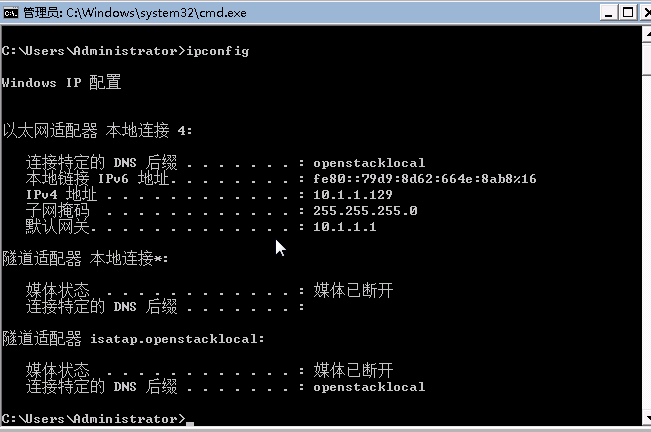Click the scrollbar up arrow
The image size is (651, 432).
(647, 34)
